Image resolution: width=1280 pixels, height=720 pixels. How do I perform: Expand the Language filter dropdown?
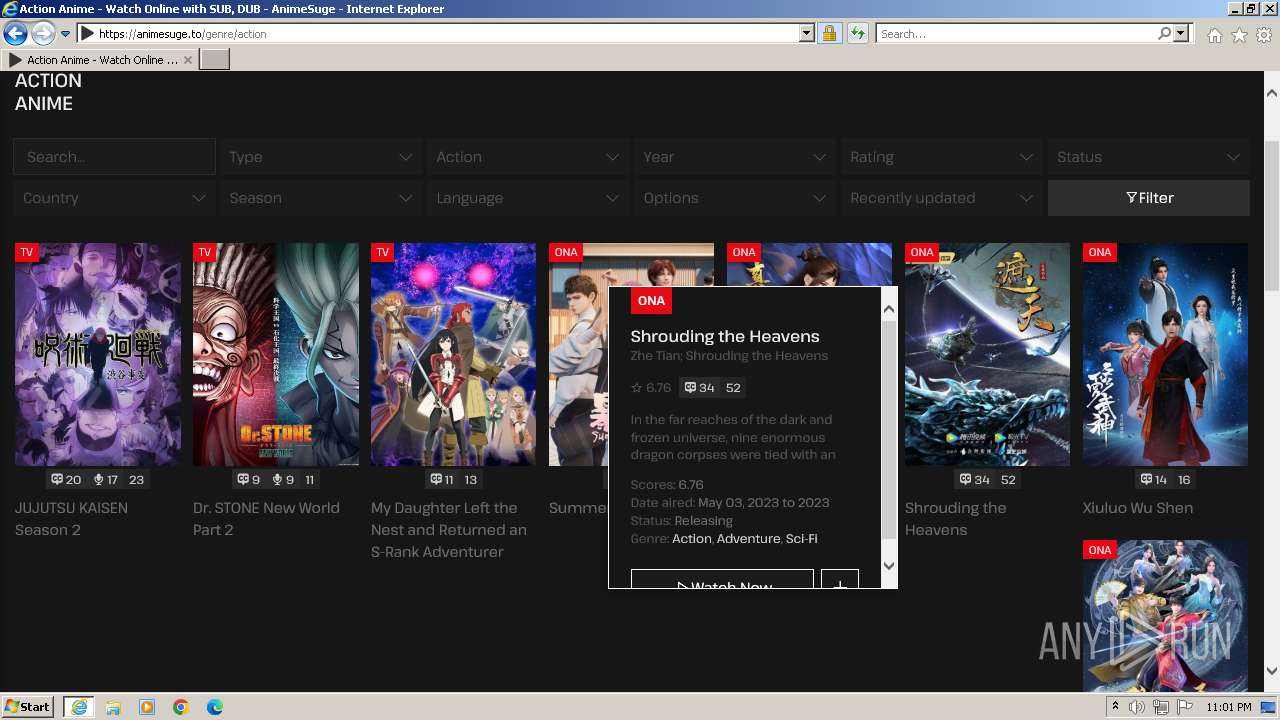tap(527, 198)
